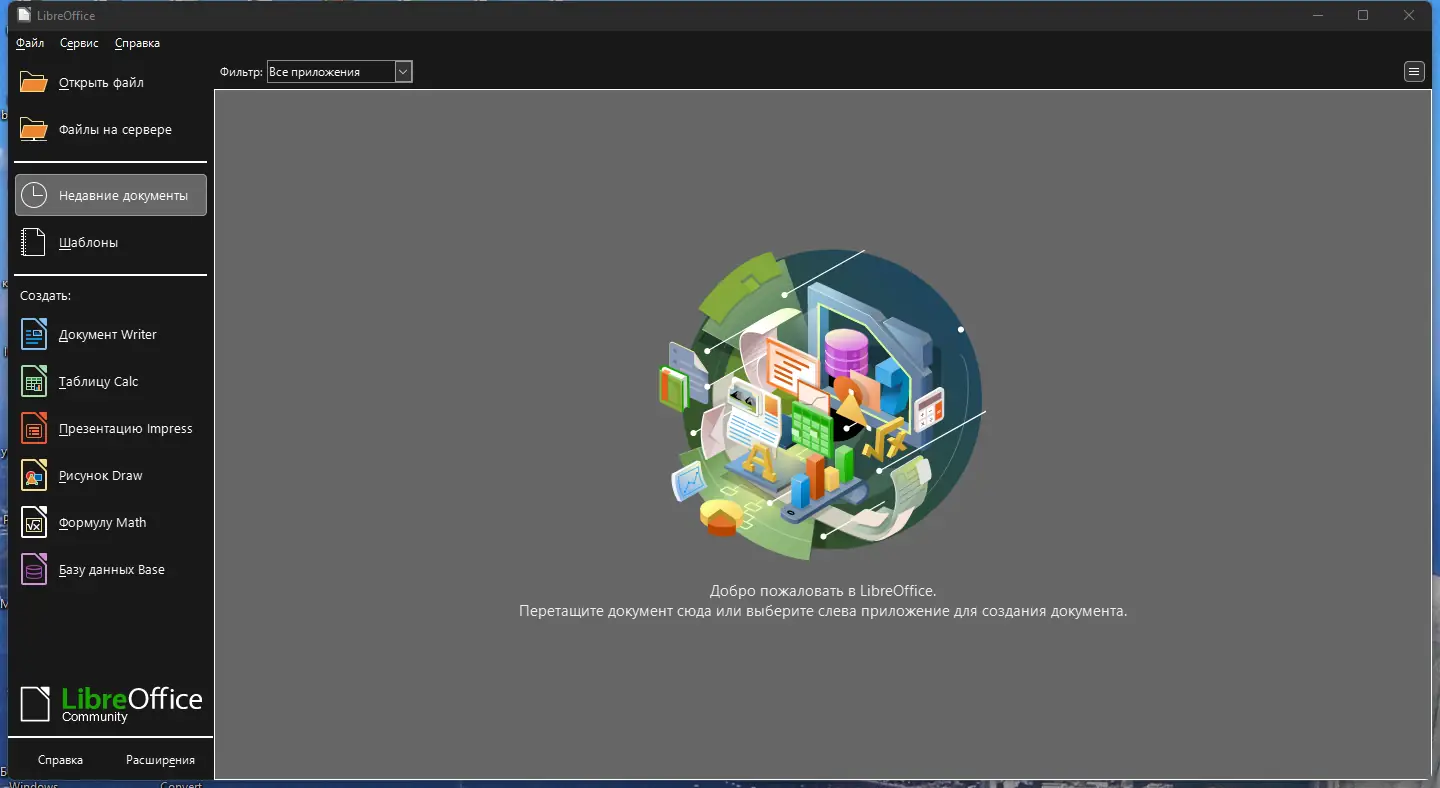Click the Calc spreadsheet icon
The height and width of the screenshot is (788, 1440).
(34, 382)
